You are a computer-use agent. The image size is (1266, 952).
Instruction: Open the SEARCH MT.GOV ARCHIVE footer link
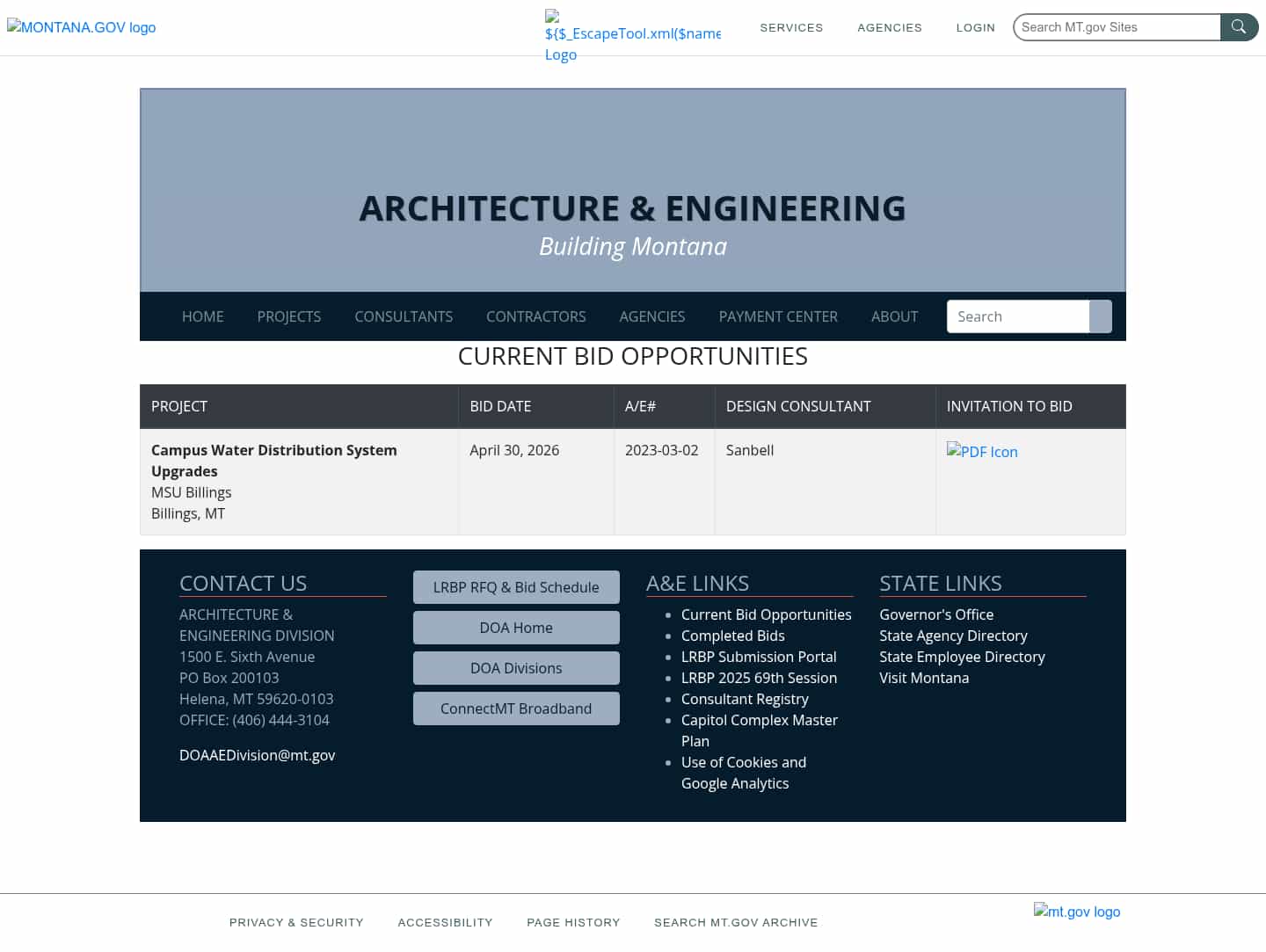coord(736,922)
